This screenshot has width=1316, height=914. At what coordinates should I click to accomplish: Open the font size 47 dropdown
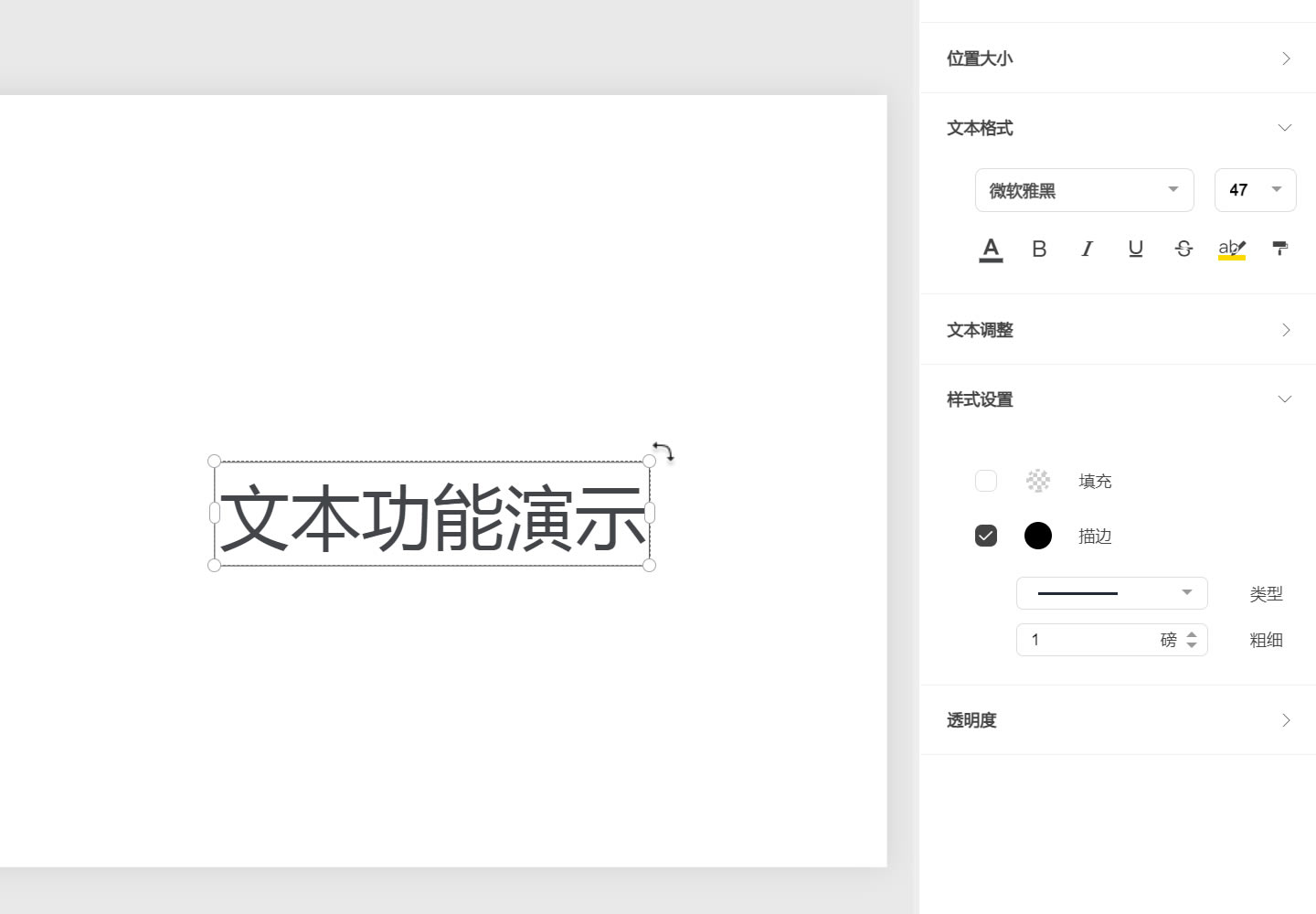point(1256,190)
